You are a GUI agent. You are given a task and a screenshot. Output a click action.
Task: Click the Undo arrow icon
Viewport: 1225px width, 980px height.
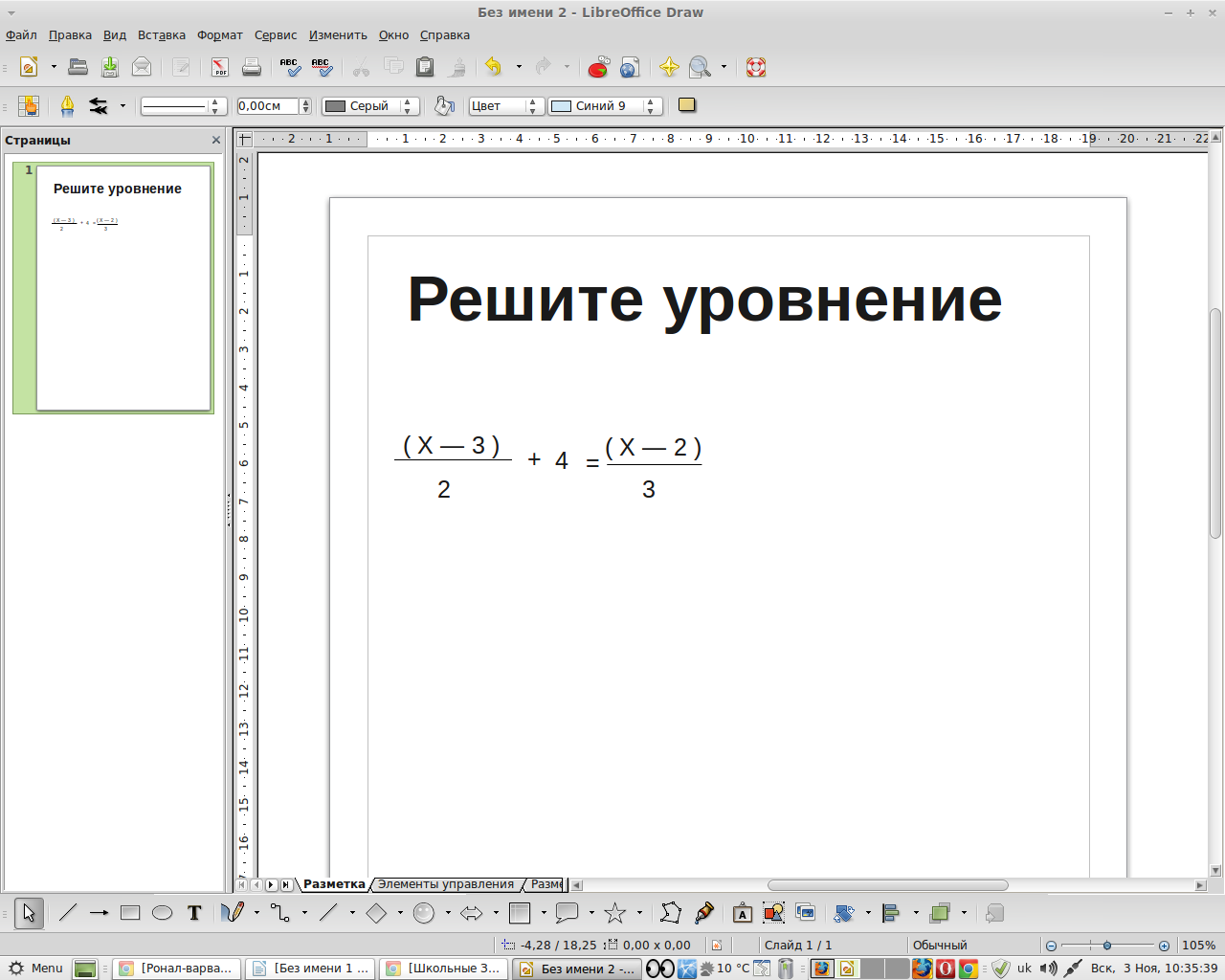tap(493, 67)
